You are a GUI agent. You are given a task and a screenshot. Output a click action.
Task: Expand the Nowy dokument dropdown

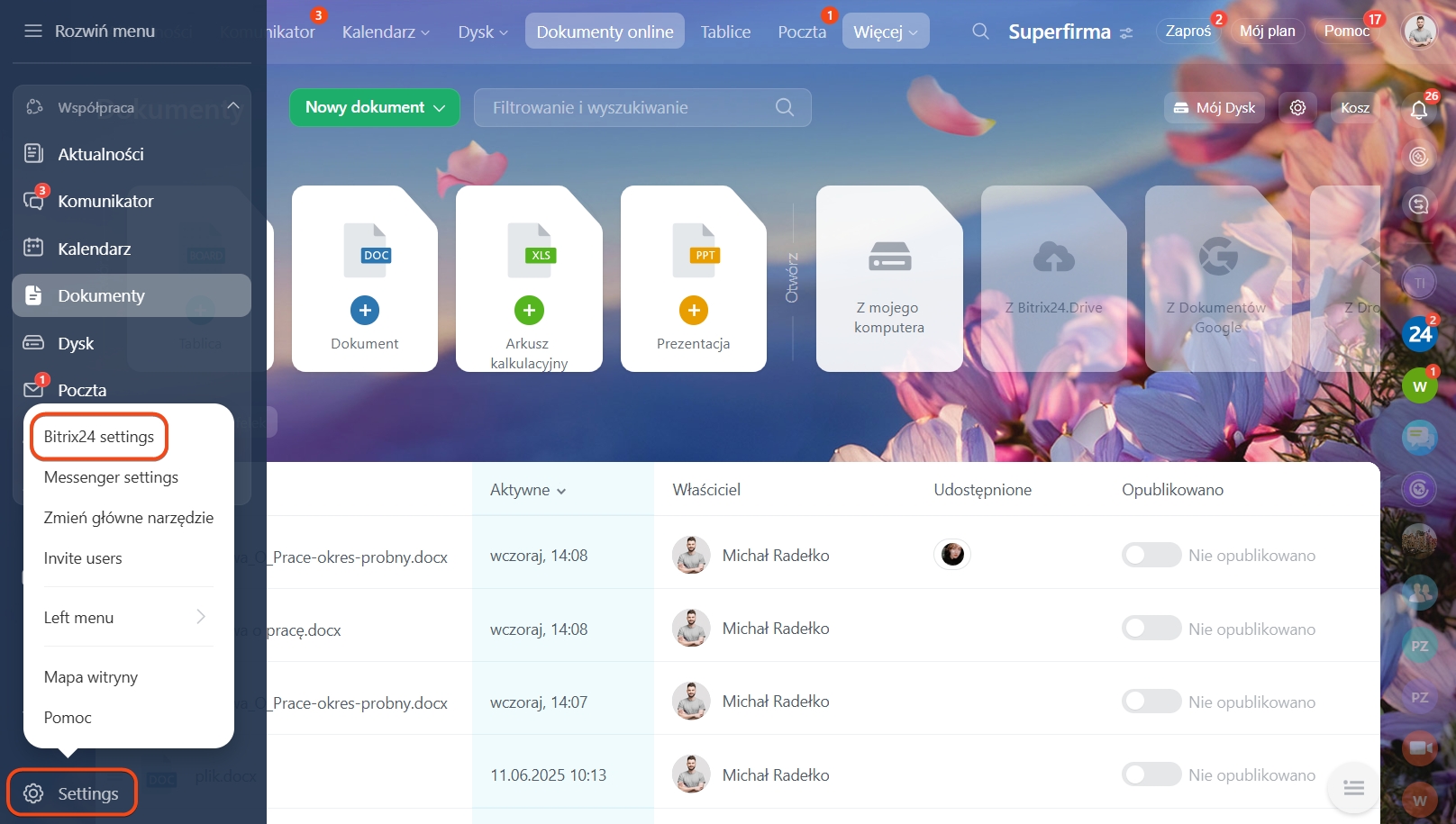click(x=440, y=108)
